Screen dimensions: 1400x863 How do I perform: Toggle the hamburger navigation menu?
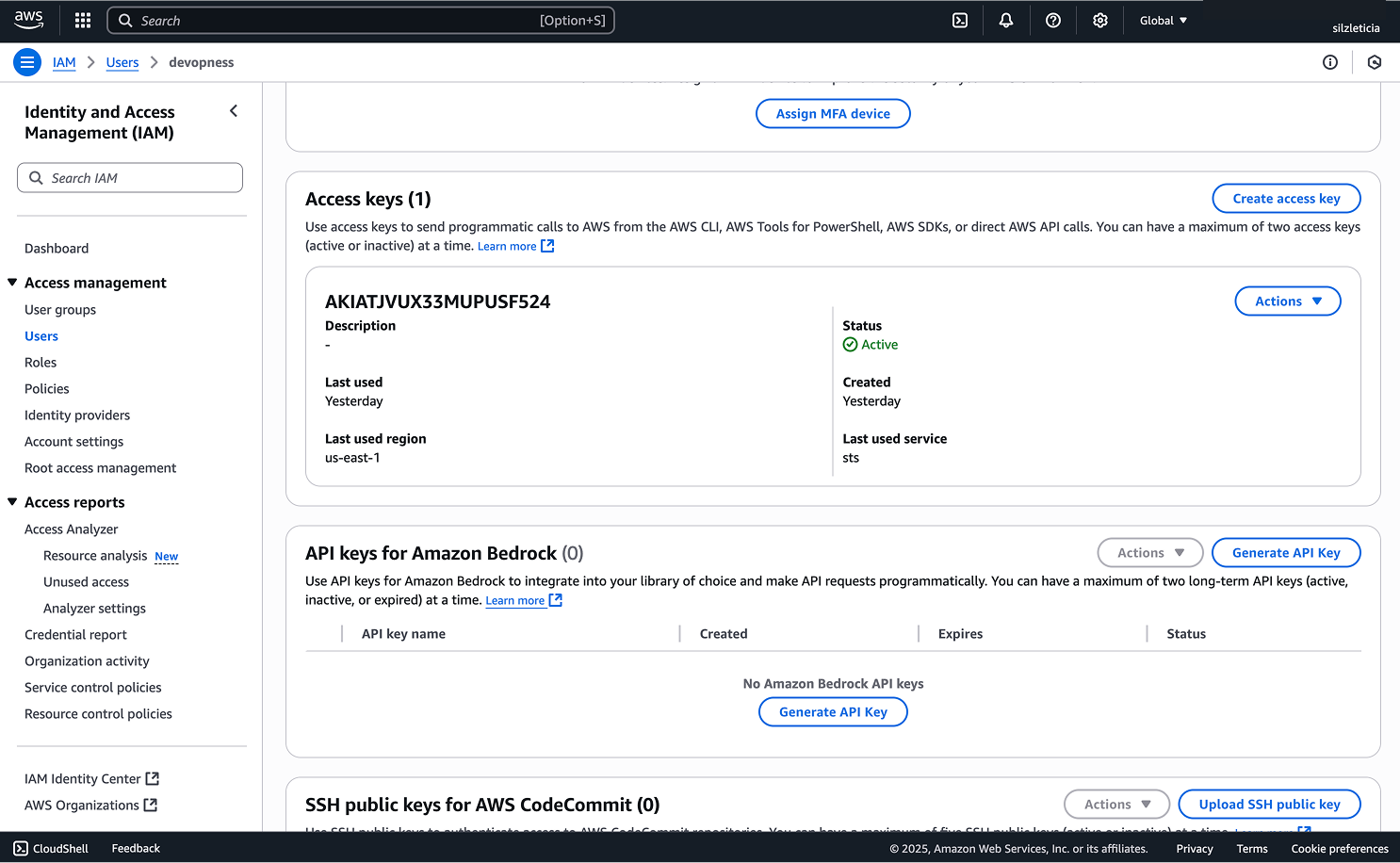pyautogui.click(x=27, y=62)
